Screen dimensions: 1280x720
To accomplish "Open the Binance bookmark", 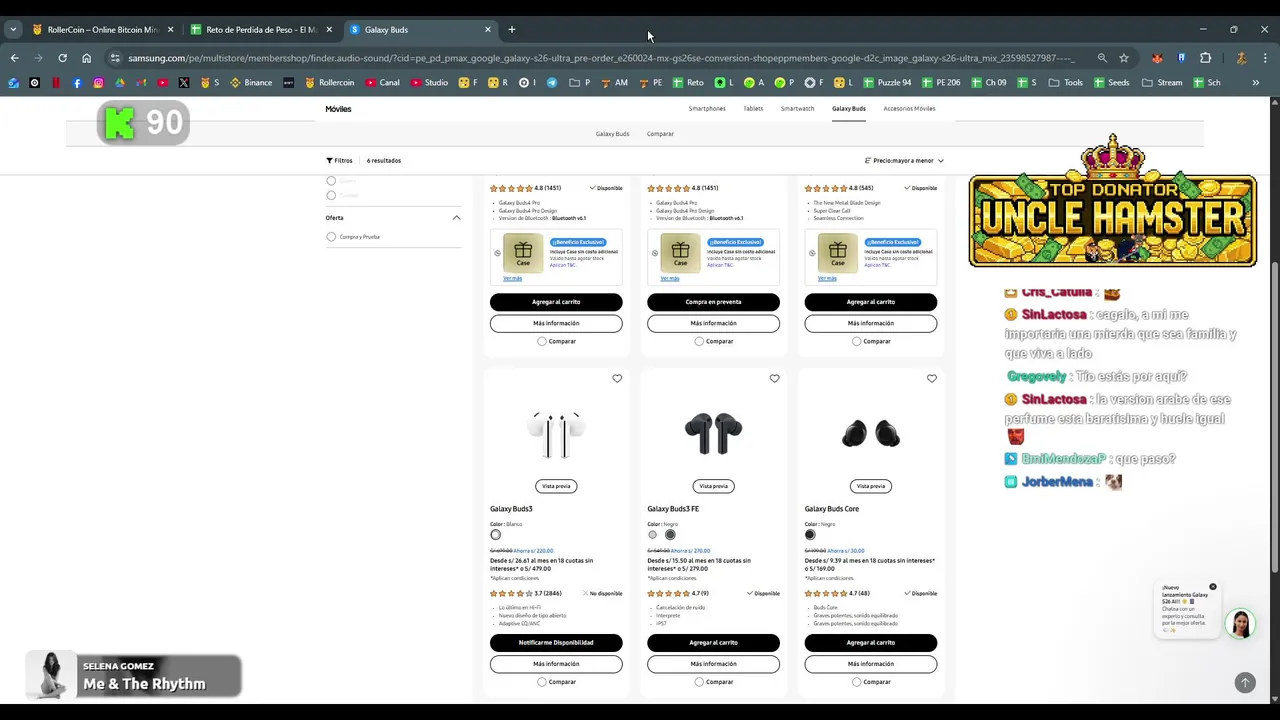I will (251, 82).
